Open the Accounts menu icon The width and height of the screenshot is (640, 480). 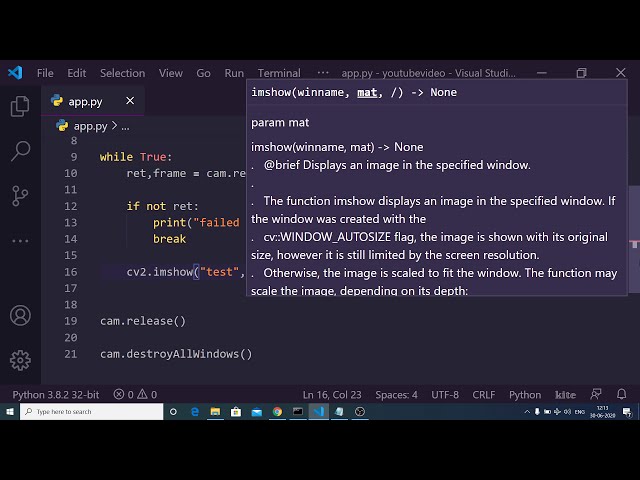pyautogui.click(x=20, y=315)
